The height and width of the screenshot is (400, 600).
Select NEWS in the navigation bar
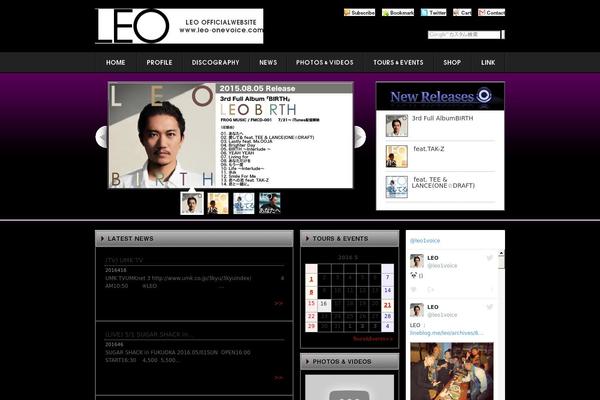(x=268, y=62)
